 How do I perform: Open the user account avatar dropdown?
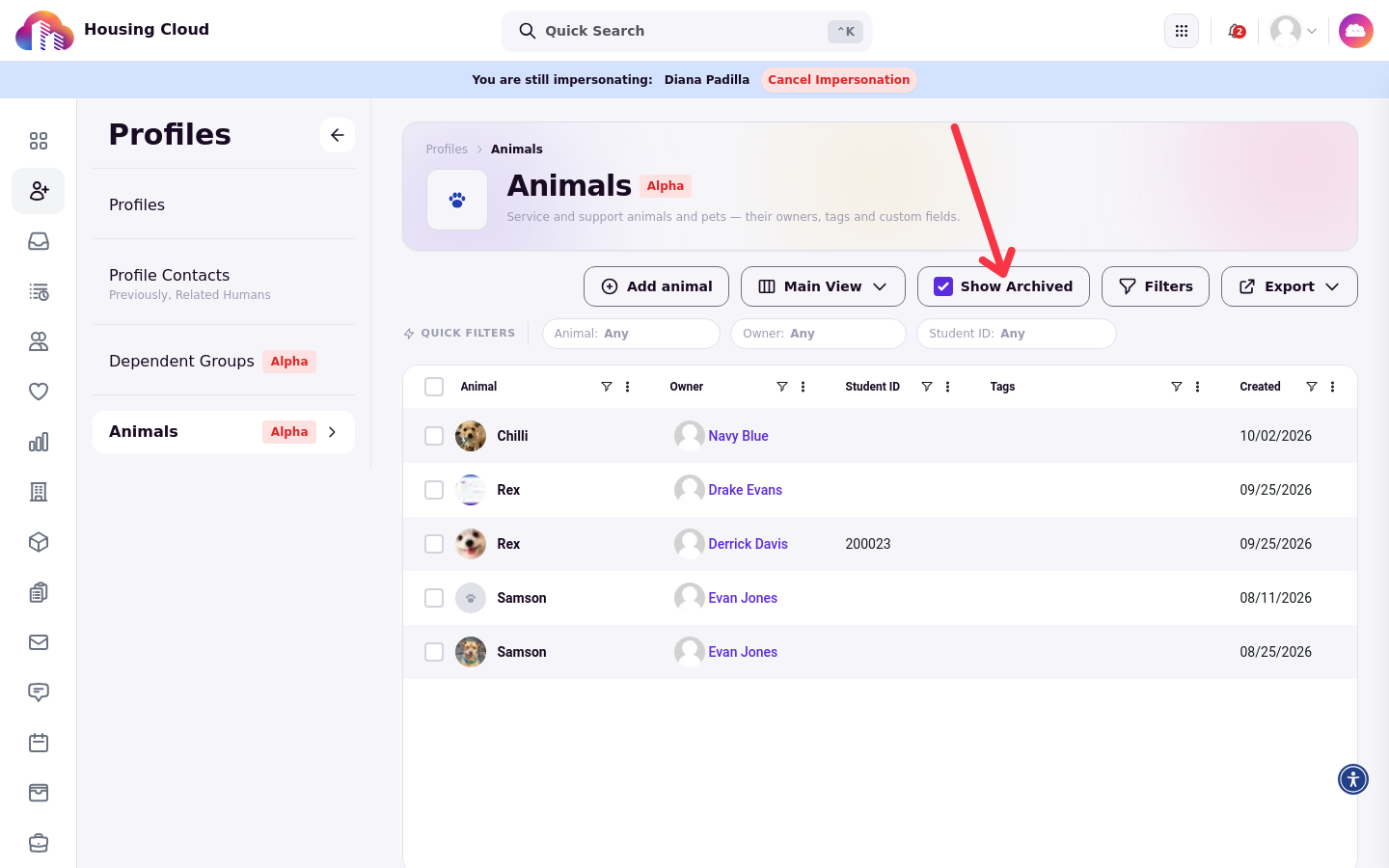click(1294, 31)
